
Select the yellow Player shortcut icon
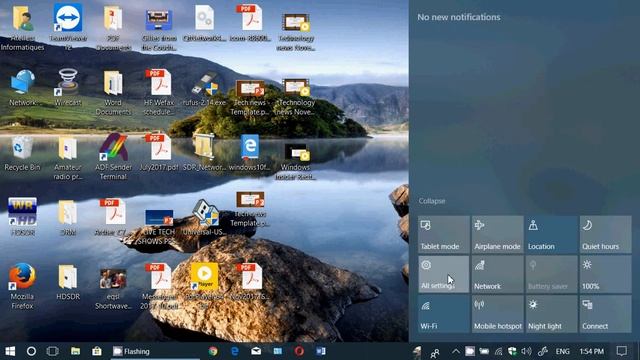[204, 286]
